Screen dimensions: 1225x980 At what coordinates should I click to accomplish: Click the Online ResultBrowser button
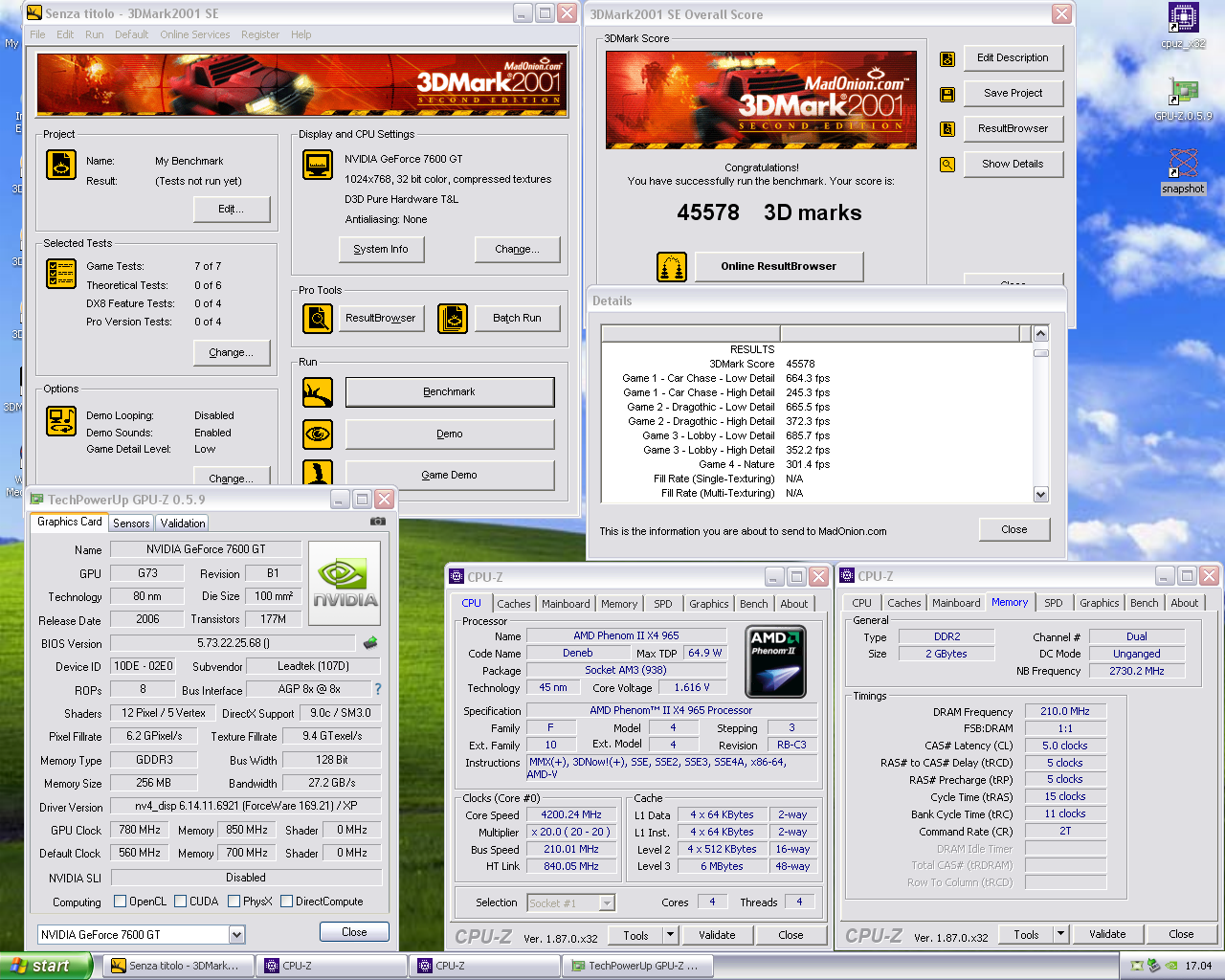pyautogui.click(x=779, y=267)
